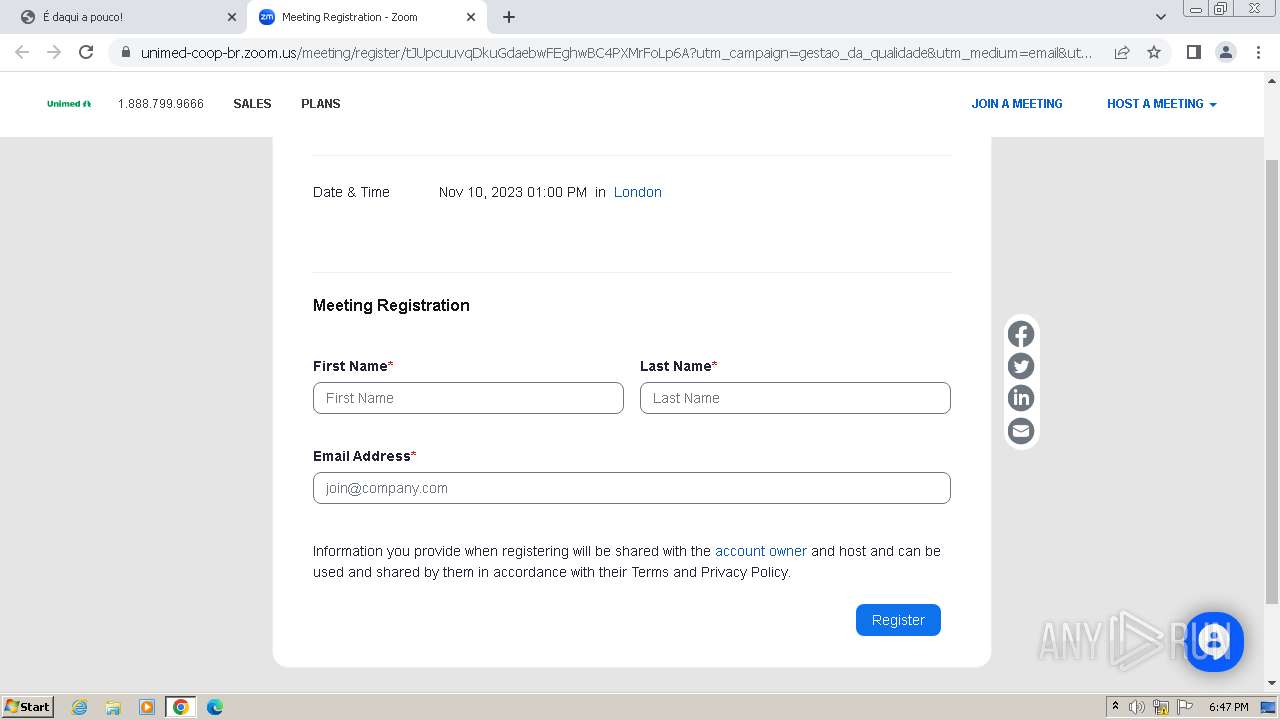Image resolution: width=1280 pixels, height=720 pixels.
Task: Click the browser address bar URL
Action: coord(616,52)
